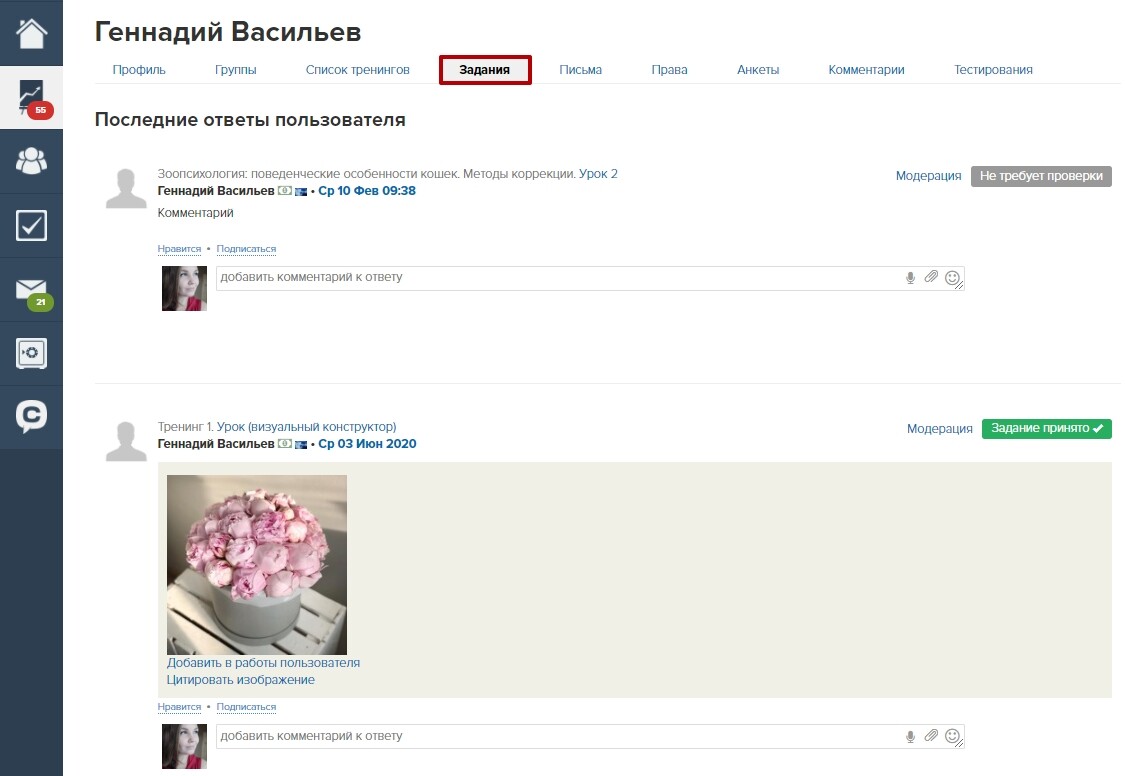The height and width of the screenshot is (776, 1125).
Task: Click Подписаться under the first answer
Action: [246, 249]
